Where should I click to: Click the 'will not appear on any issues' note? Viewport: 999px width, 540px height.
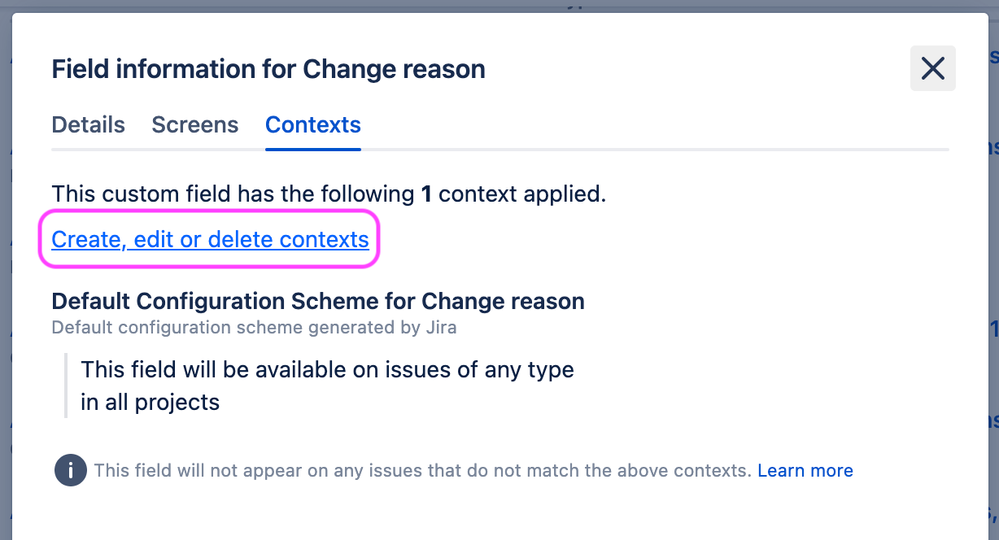click(x=422, y=470)
